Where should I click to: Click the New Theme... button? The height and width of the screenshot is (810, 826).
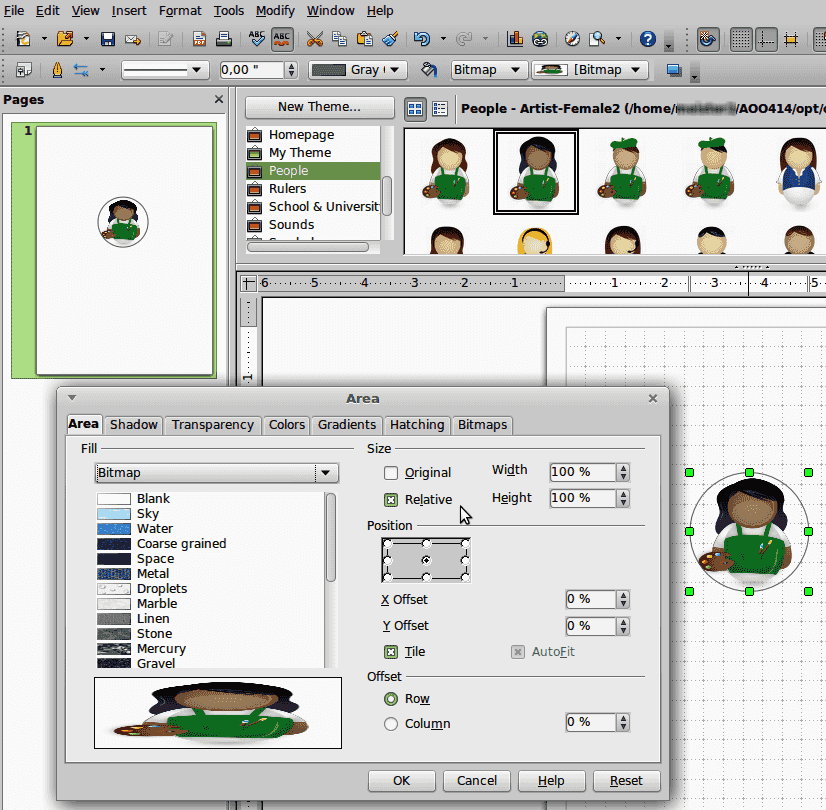click(x=318, y=107)
